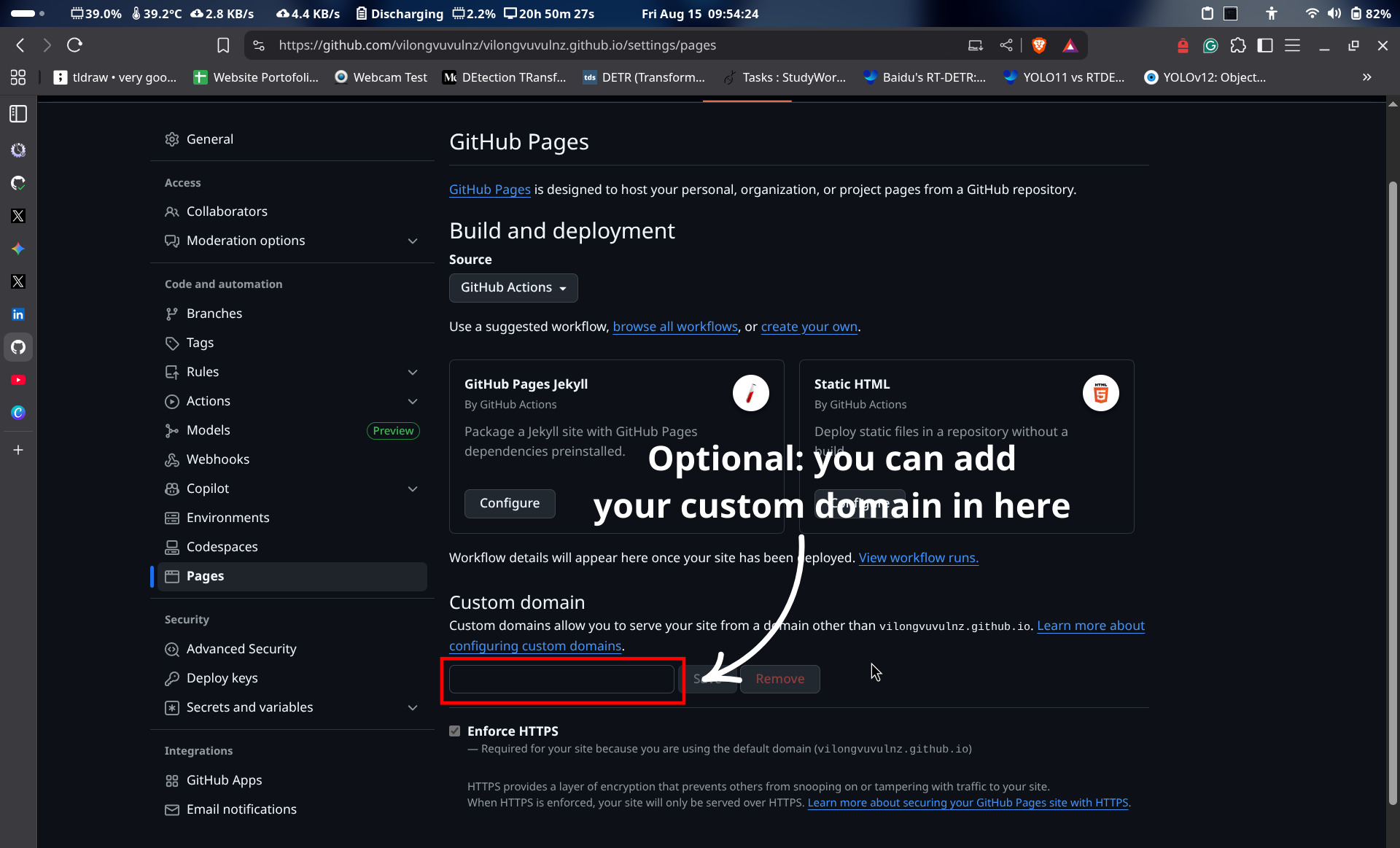The height and width of the screenshot is (848, 1400).
Task: Show more bookmarks with the double chevron
Action: [x=1367, y=77]
